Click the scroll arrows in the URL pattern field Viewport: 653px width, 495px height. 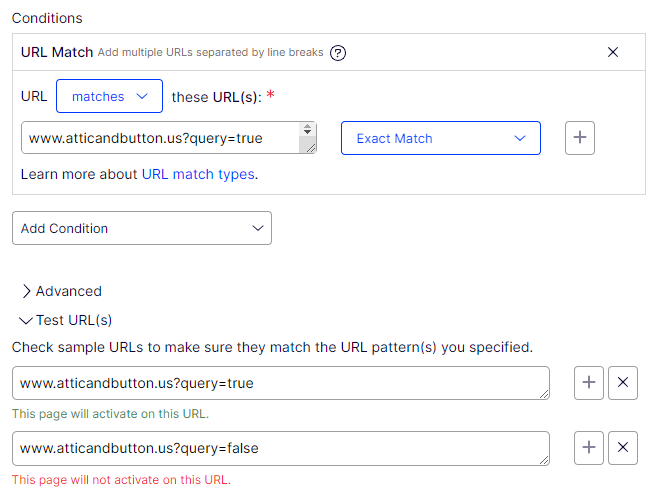click(307, 131)
